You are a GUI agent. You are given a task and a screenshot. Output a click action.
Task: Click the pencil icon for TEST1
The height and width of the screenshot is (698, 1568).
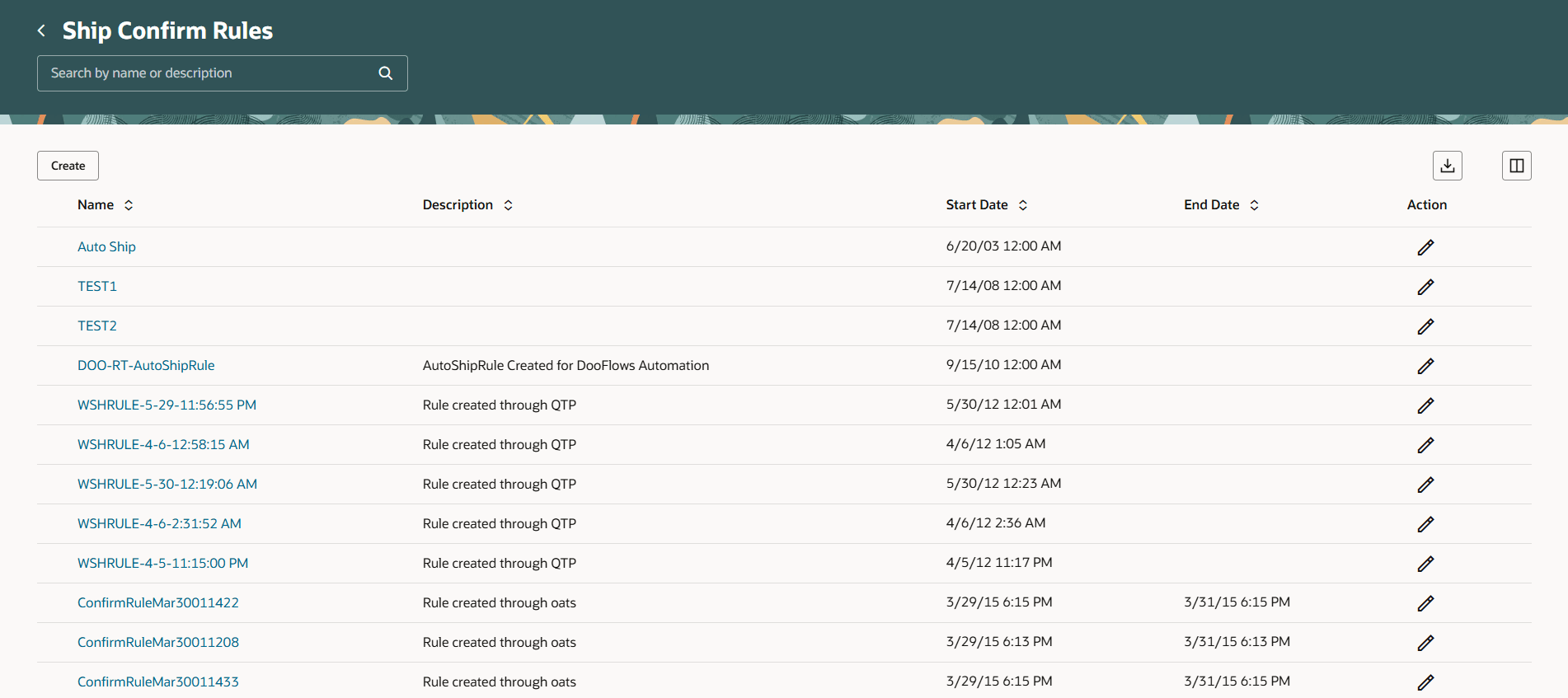[1425, 287]
